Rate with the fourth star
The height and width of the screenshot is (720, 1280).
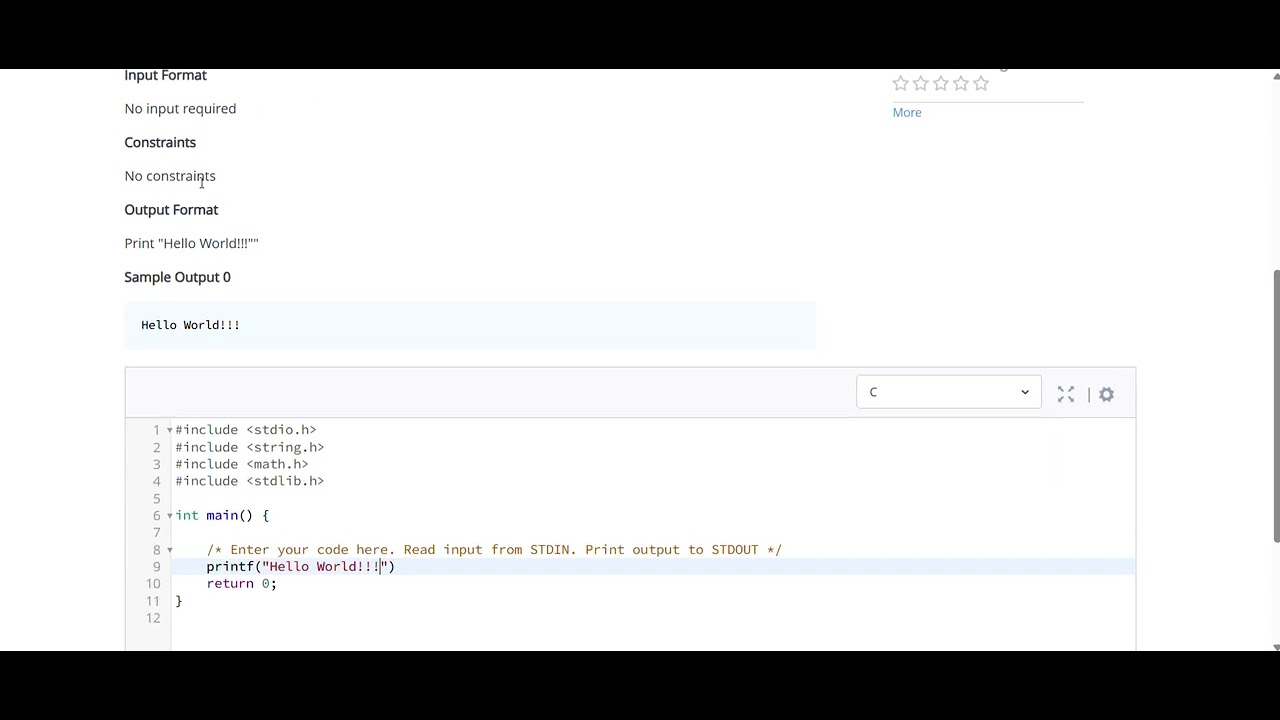pyautogui.click(x=961, y=84)
